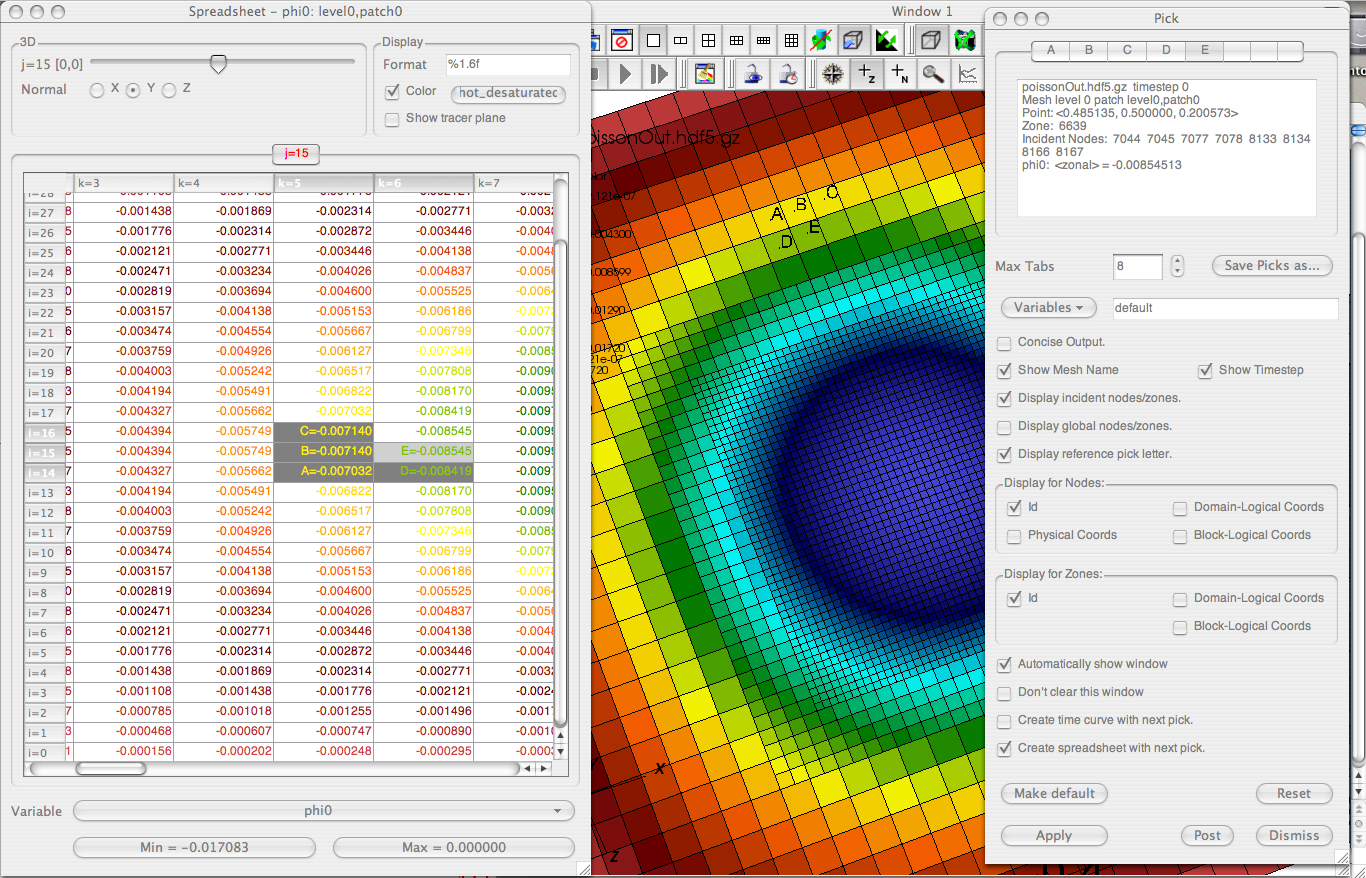Toggle the lock time icon
The image size is (1366, 878).
point(788,73)
